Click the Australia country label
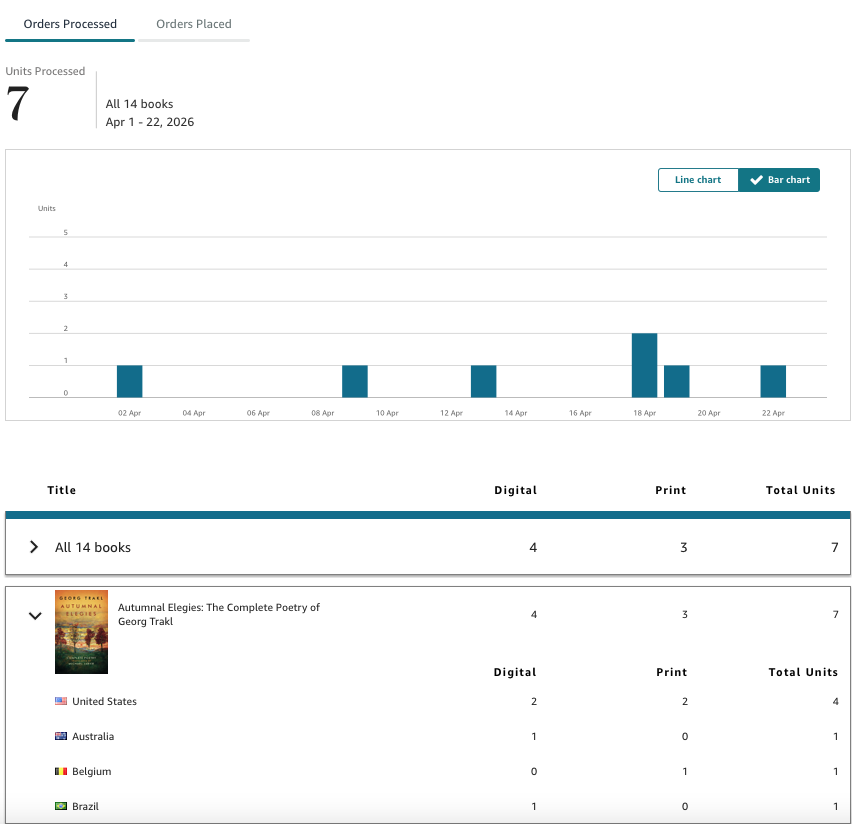The height and width of the screenshot is (824, 852). tap(93, 736)
